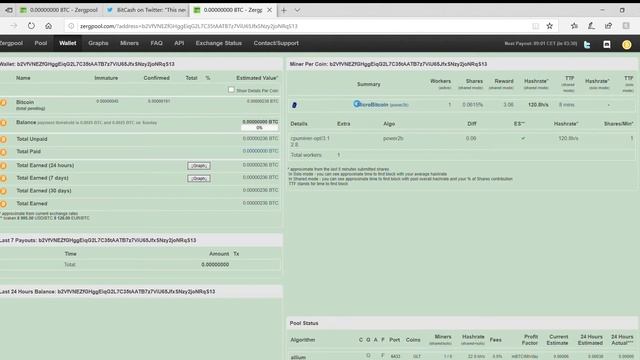Open the Graphs menu item

pyautogui.click(x=98, y=43)
